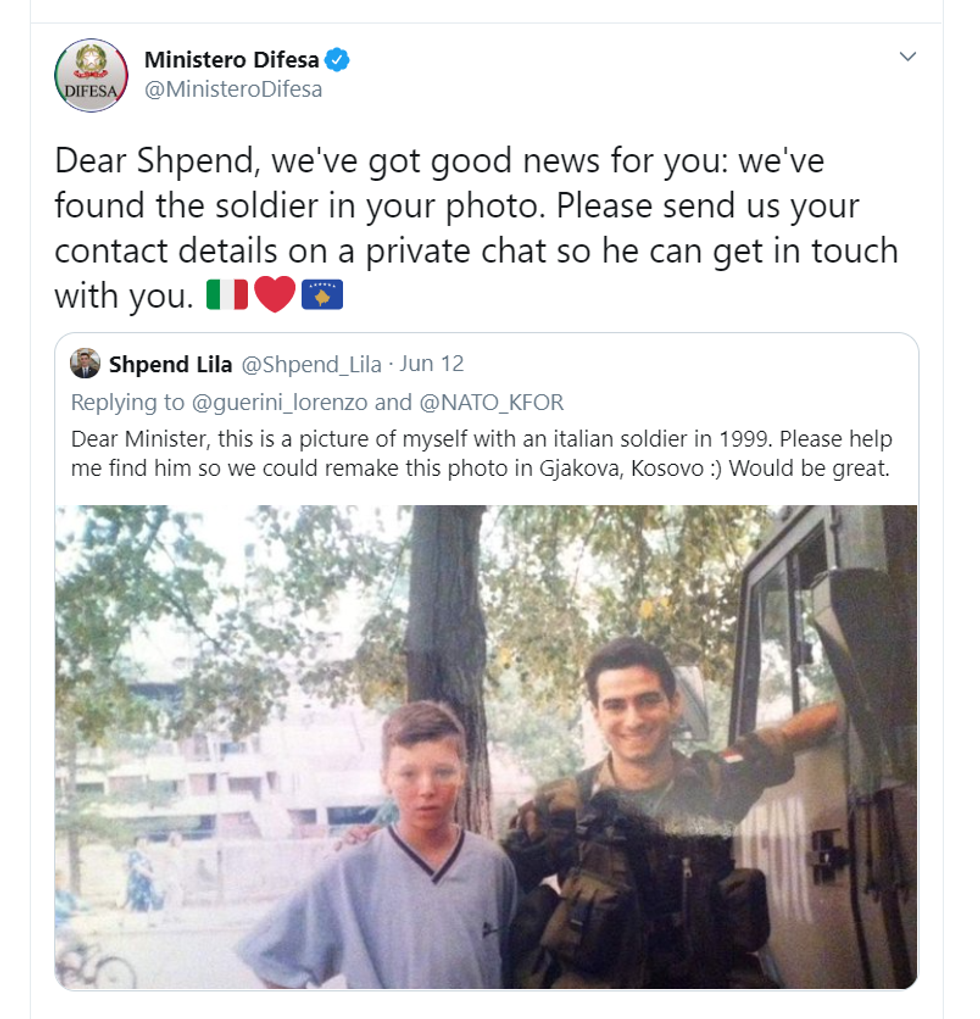980x1019 pixels.
Task: Click the Italian flag emoji
Action: [x=227, y=294]
